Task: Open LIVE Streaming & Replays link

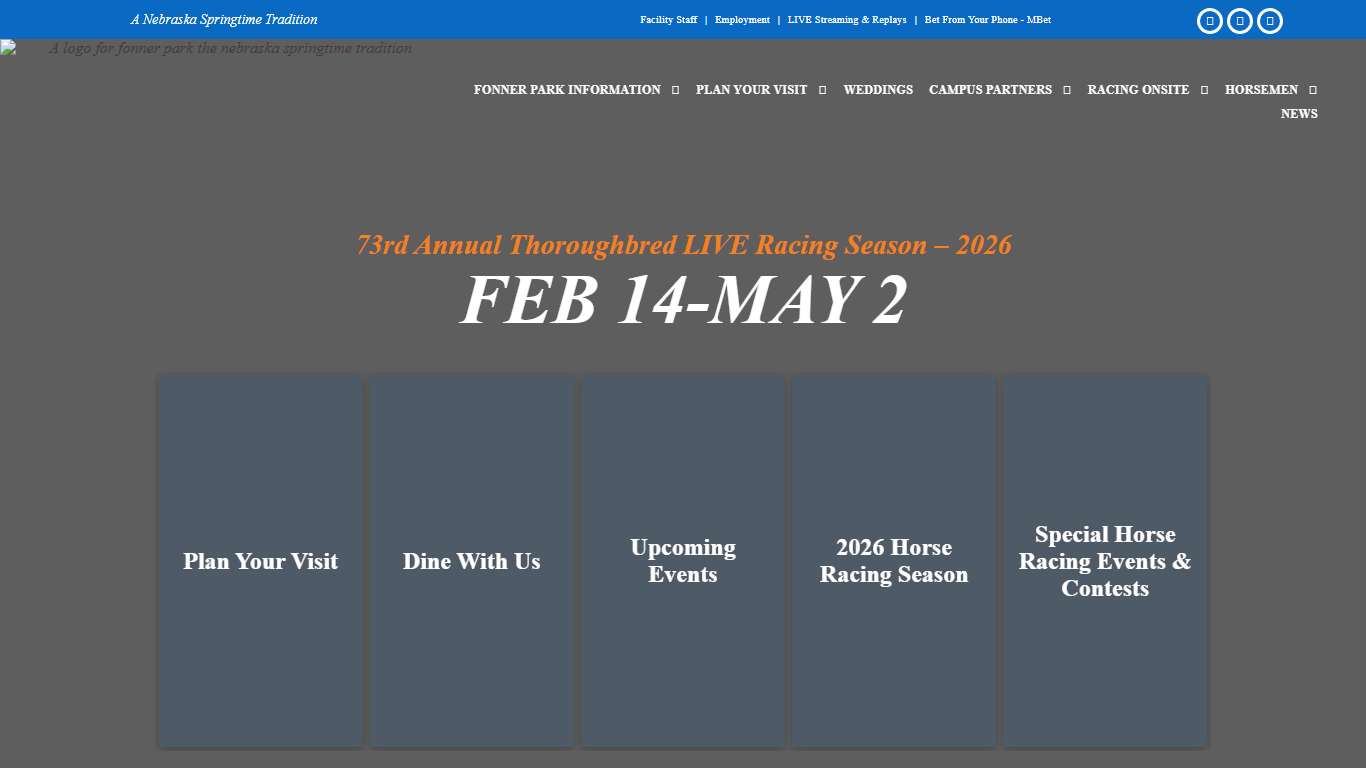Action: coord(847,20)
